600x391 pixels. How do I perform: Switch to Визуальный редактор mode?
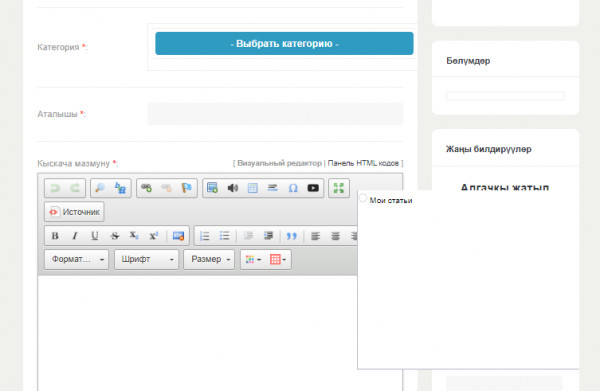(x=279, y=163)
